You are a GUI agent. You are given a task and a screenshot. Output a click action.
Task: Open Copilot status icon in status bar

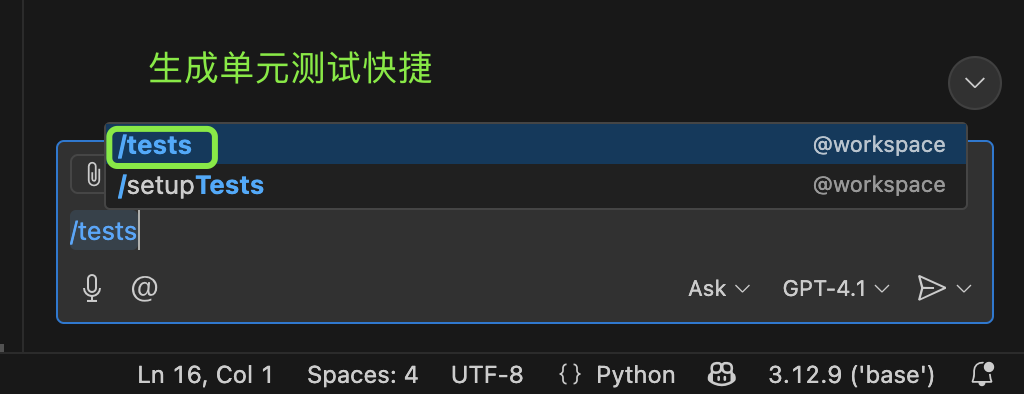722,374
